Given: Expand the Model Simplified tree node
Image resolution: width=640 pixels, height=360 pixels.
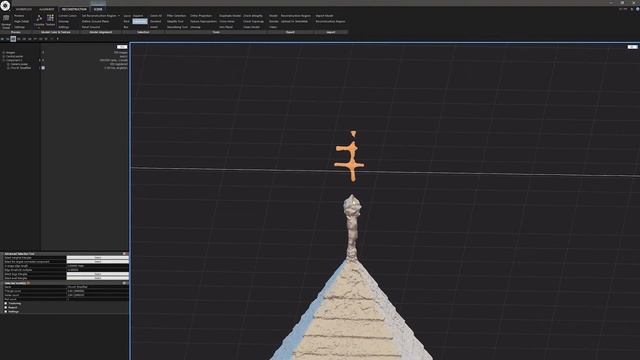Looking at the screenshot, I should (x=8, y=68).
